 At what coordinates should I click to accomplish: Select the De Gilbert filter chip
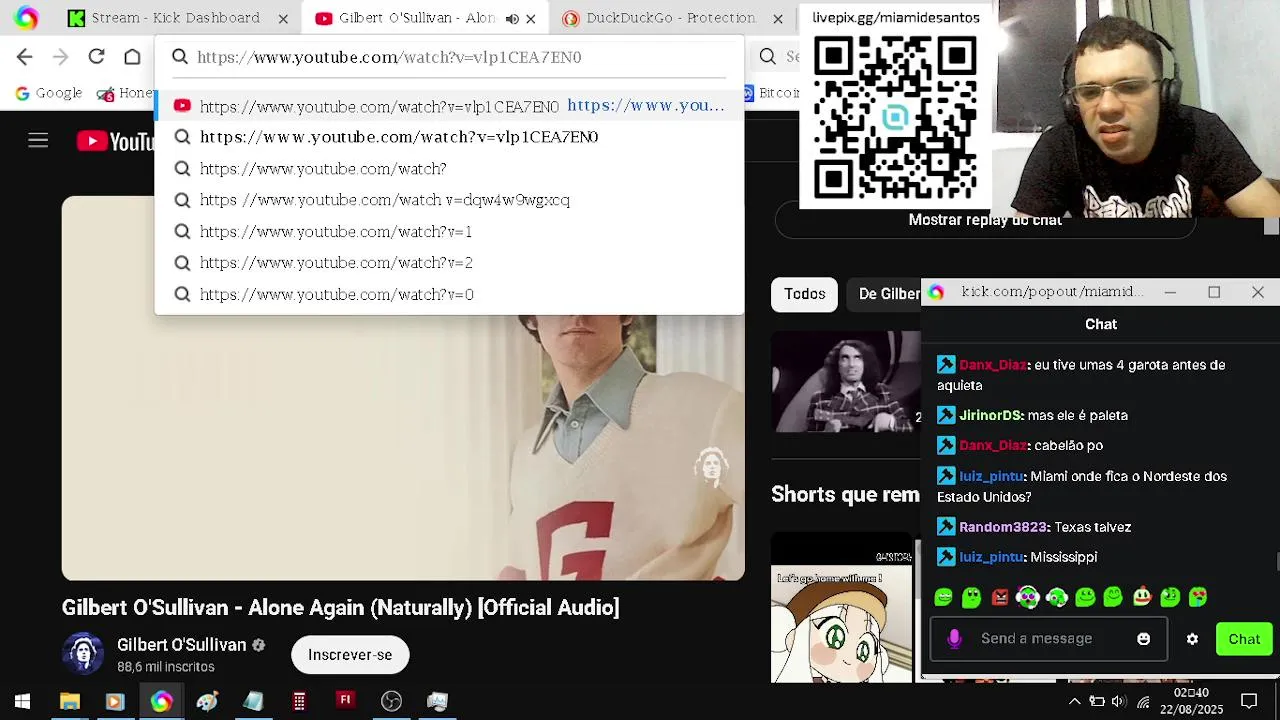point(885,294)
